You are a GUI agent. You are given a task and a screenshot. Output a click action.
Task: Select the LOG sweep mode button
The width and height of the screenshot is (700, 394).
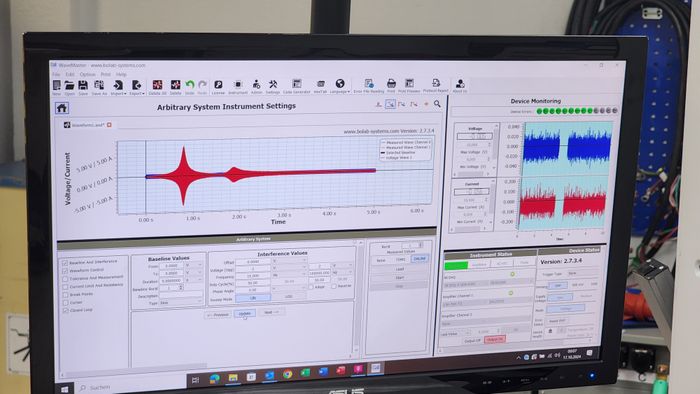(289, 297)
